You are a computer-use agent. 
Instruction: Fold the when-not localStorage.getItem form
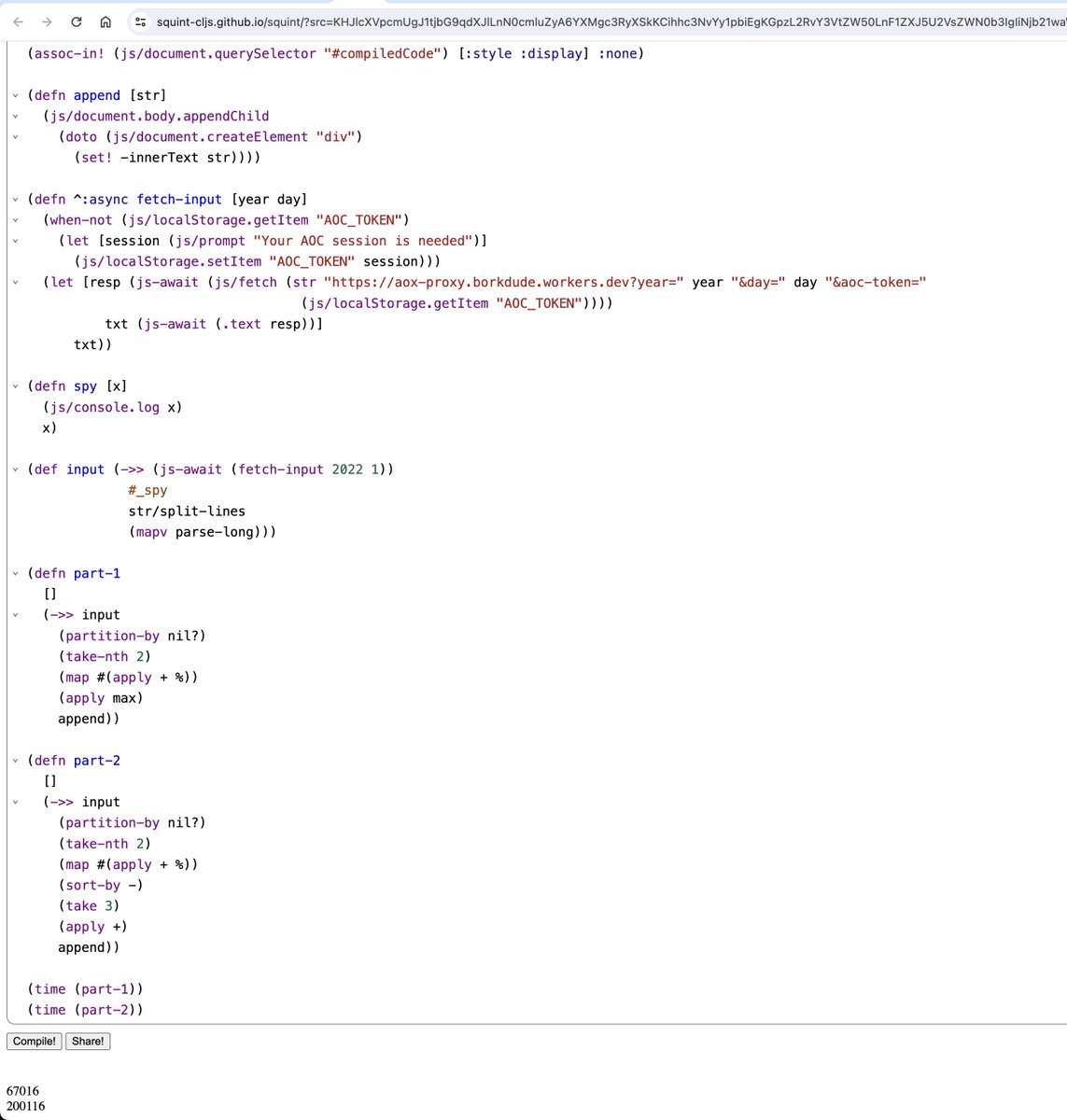(x=16, y=219)
